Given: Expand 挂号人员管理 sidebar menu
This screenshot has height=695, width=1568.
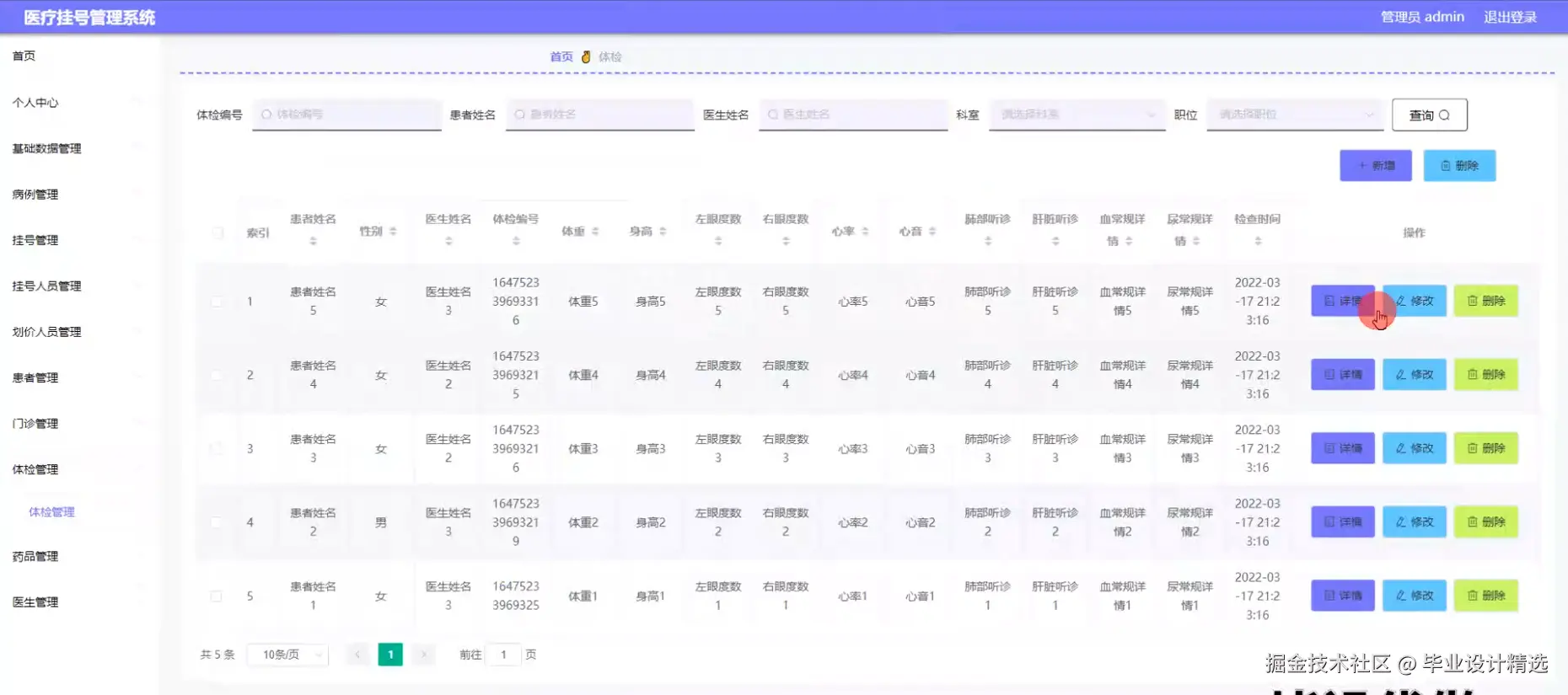Looking at the screenshot, I should click(79, 286).
